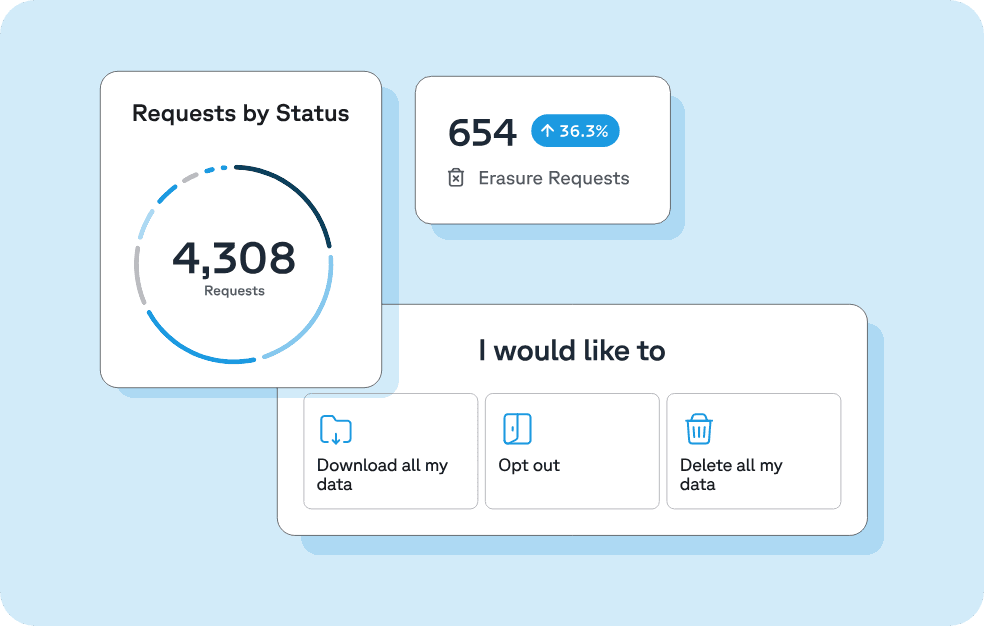Select the gray segment of the donut chart
This screenshot has height=626, width=984.
138,272
